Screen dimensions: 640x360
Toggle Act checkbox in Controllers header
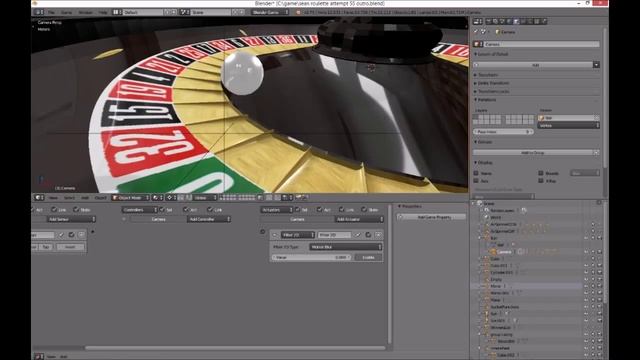[x=186, y=209]
